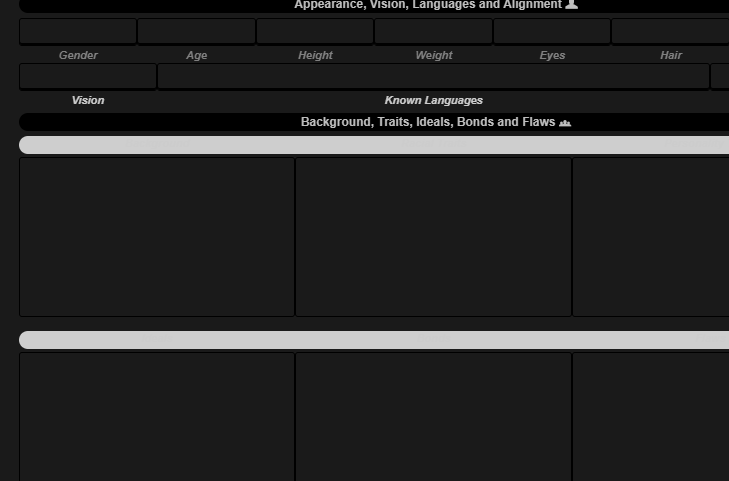
Task: Click the Age input field
Action: point(196,31)
